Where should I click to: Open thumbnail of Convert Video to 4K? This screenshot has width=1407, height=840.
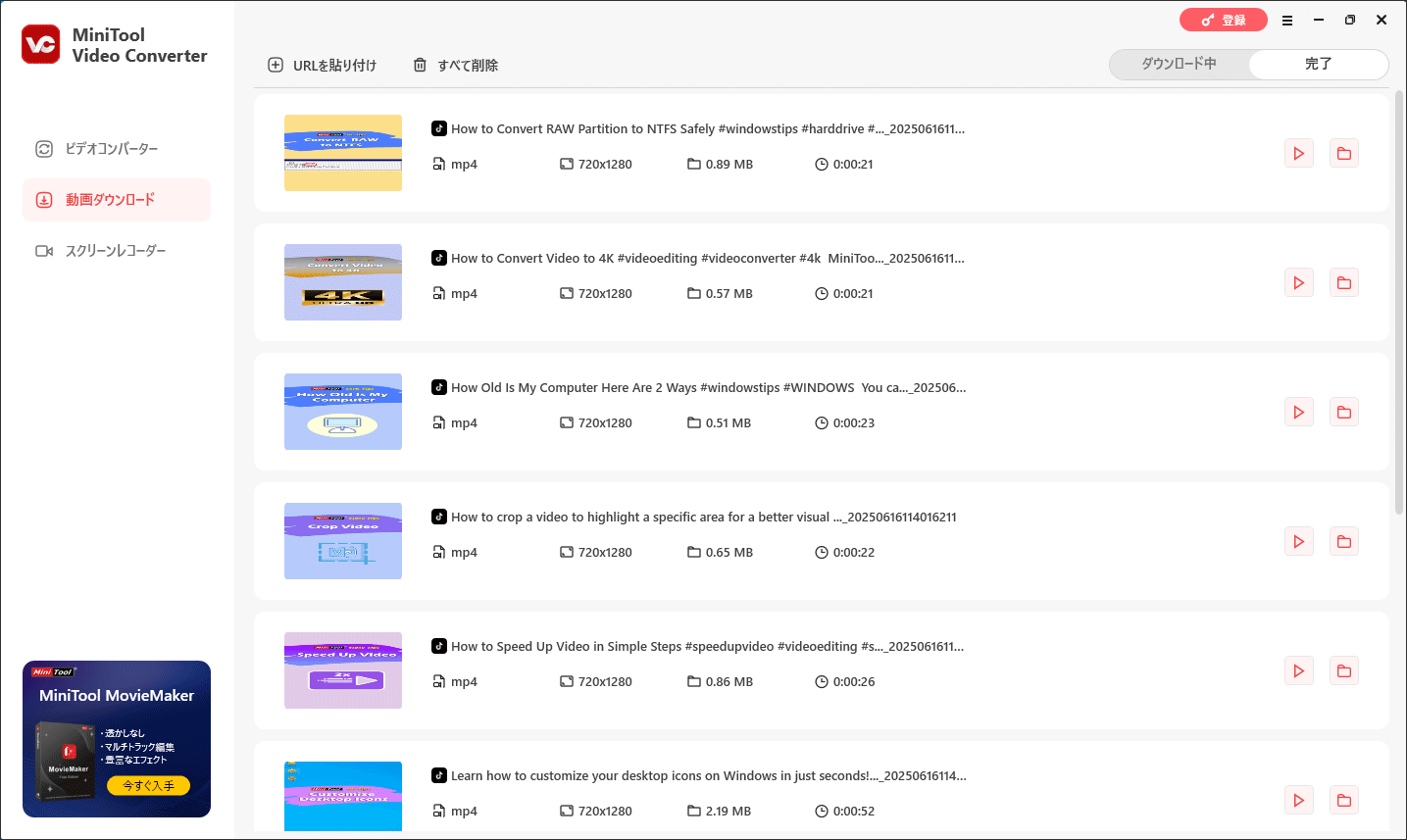[x=343, y=282]
